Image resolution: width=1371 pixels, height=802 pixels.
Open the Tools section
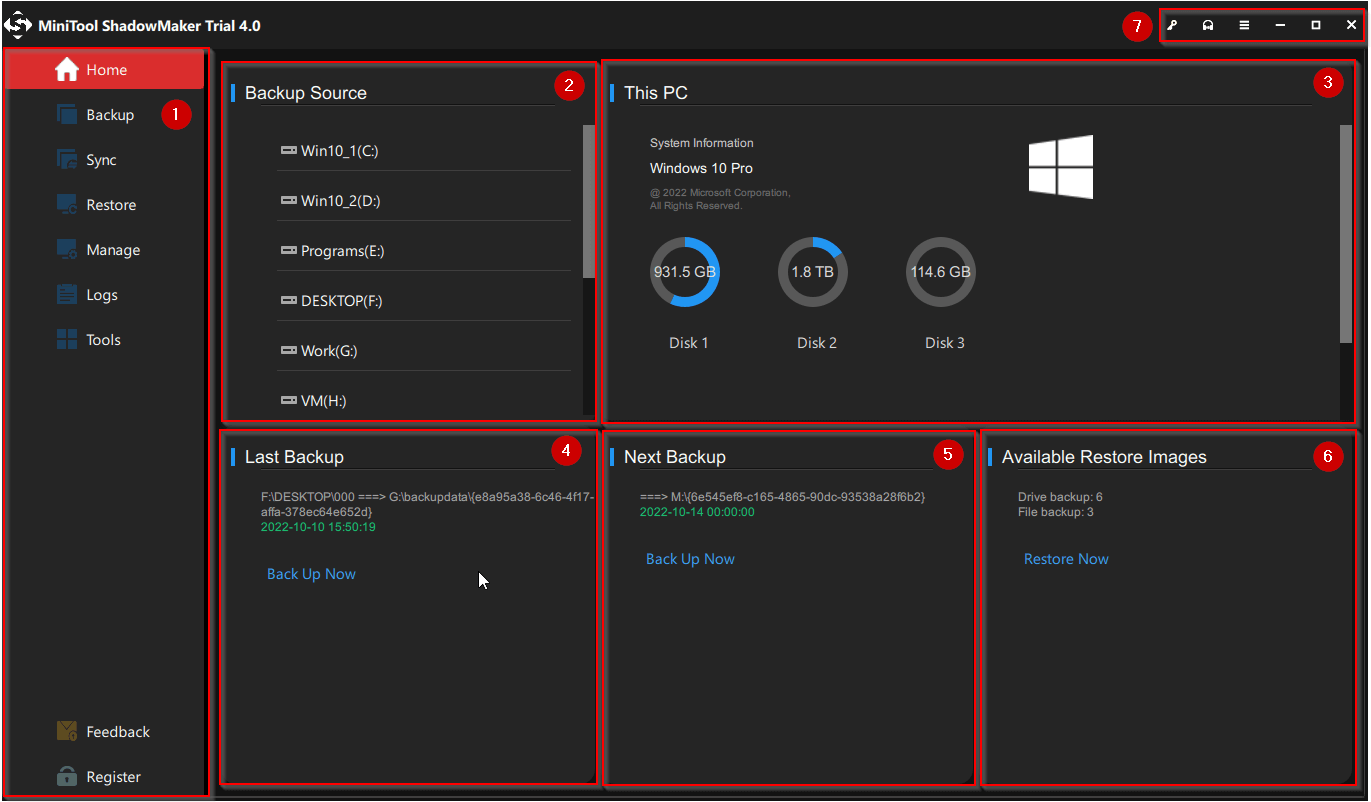point(103,339)
